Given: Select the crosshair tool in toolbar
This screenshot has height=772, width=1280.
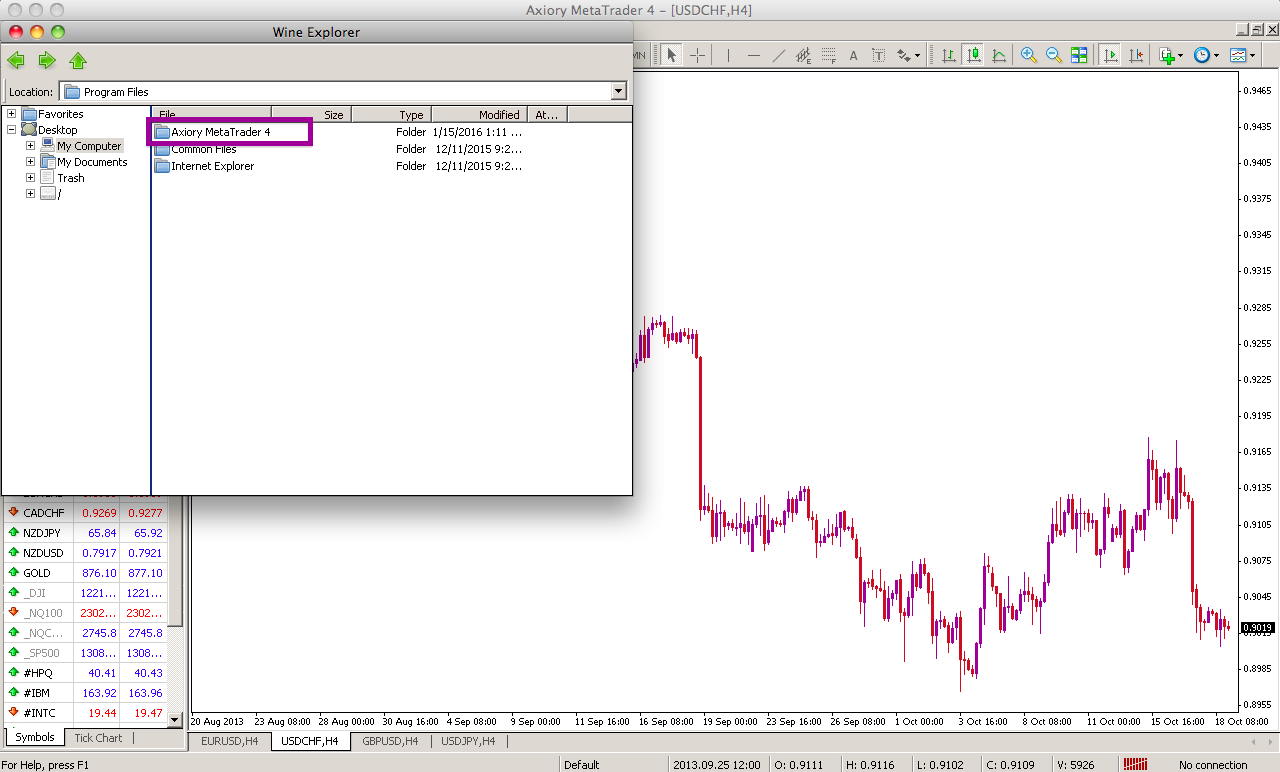Looking at the screenshot, I should click(x=697, y=55).
